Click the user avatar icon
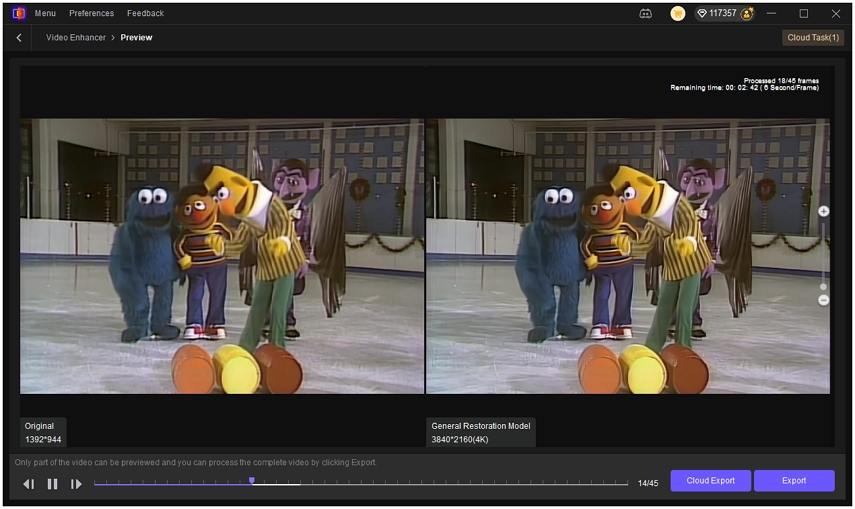This screenshot has width=855, height=509. click(747, 14)
